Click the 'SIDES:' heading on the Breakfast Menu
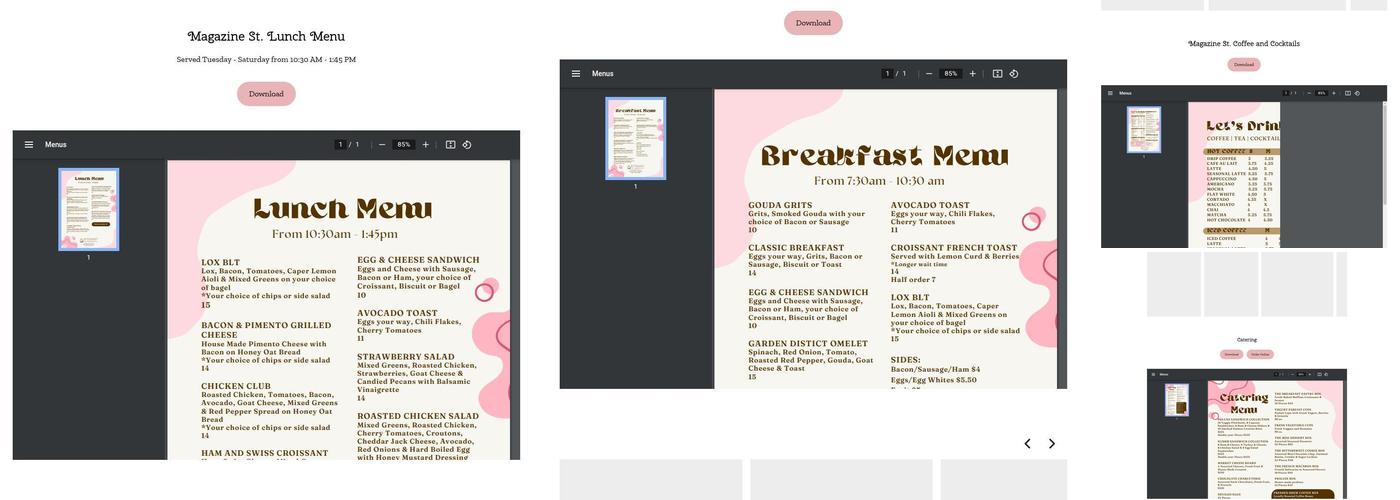This screenshot has width=1400, height=500. pos(906,359)
